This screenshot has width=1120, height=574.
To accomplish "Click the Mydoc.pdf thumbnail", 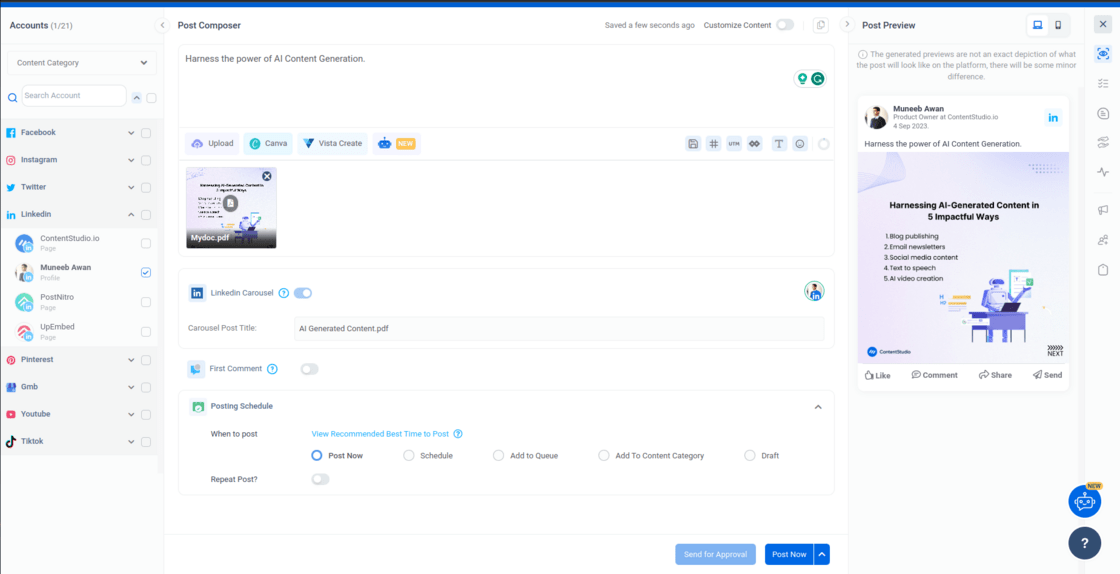I will [x=231, y=208].
